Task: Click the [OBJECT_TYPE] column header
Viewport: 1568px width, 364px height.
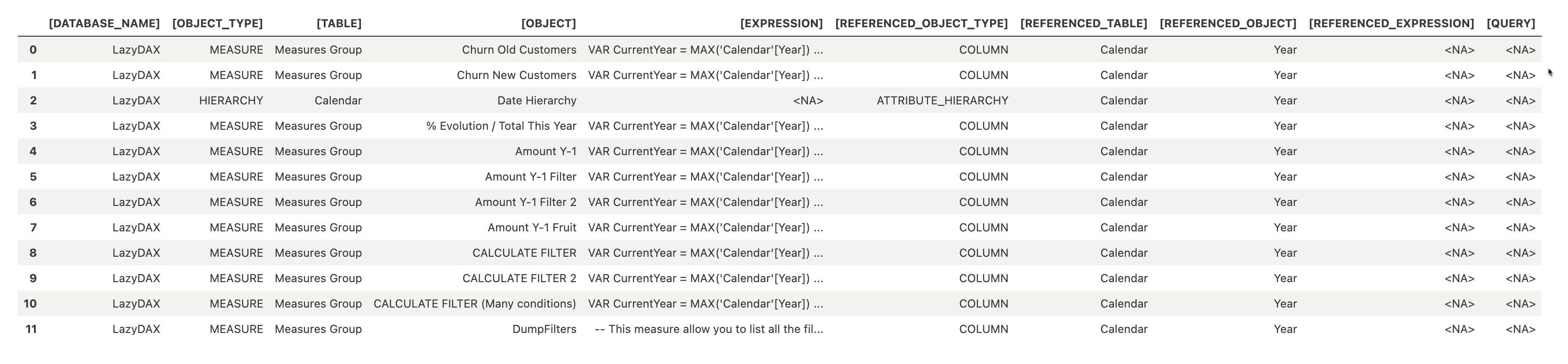Action: coord(217,23)
